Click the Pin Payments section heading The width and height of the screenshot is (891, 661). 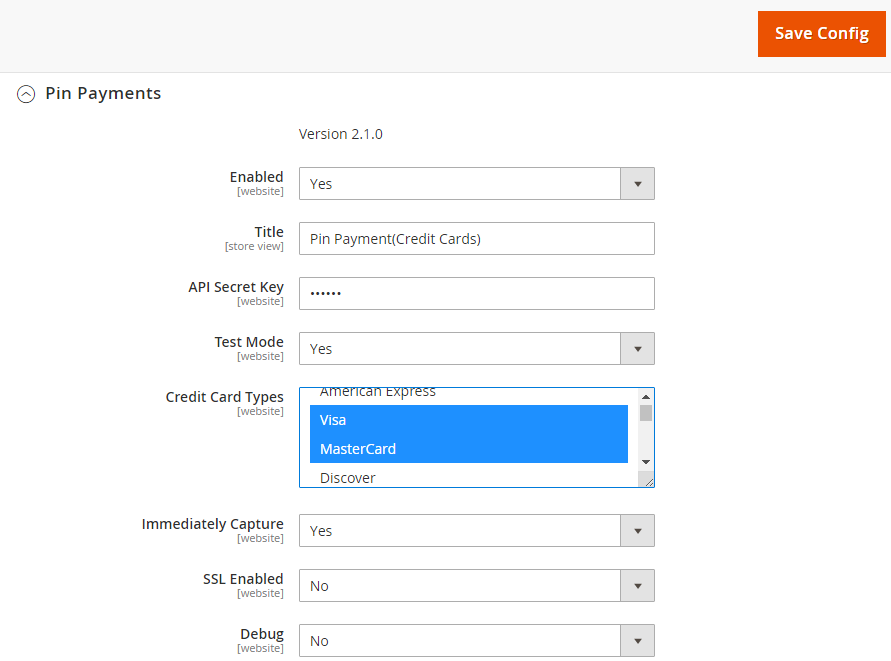point(103,94)
